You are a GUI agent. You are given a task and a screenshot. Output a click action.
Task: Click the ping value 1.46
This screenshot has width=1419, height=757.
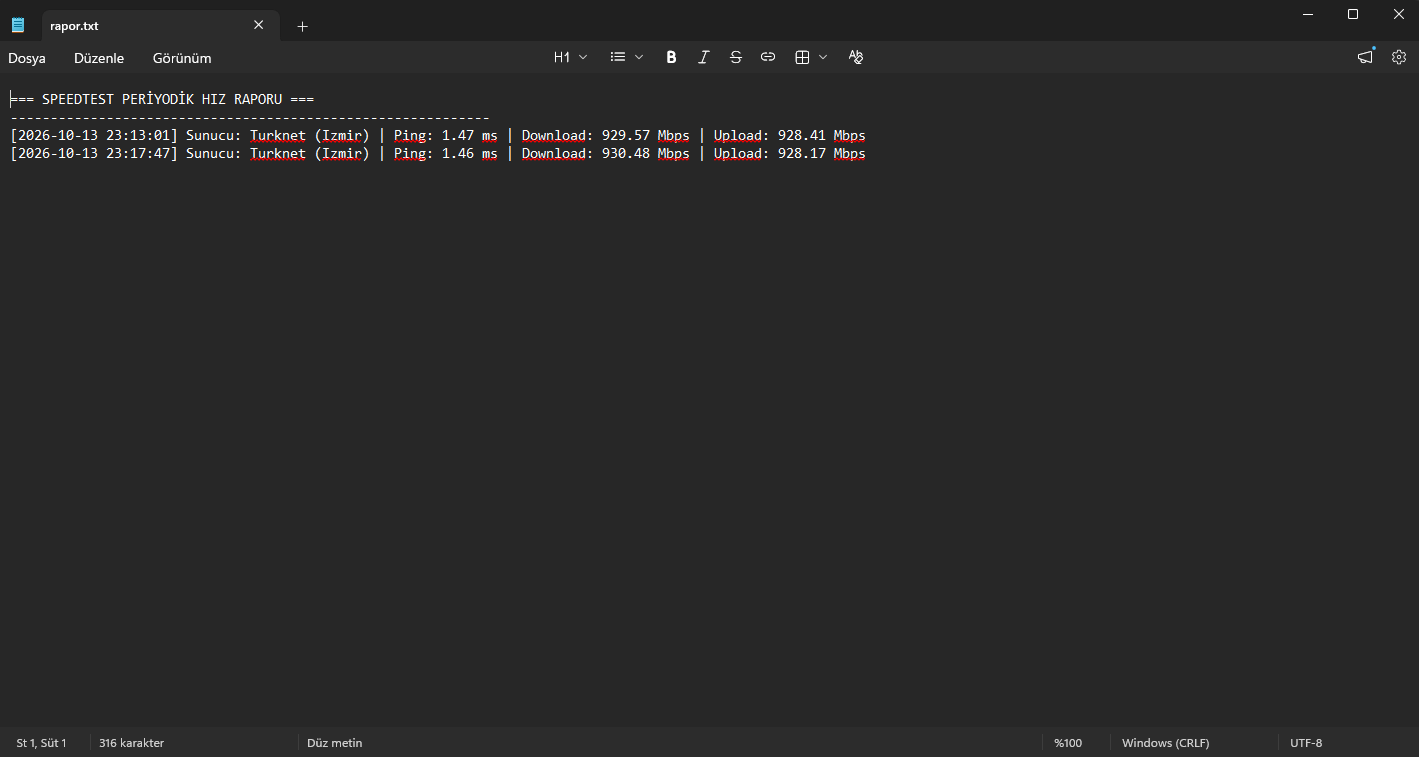click(x=458, y=153)
